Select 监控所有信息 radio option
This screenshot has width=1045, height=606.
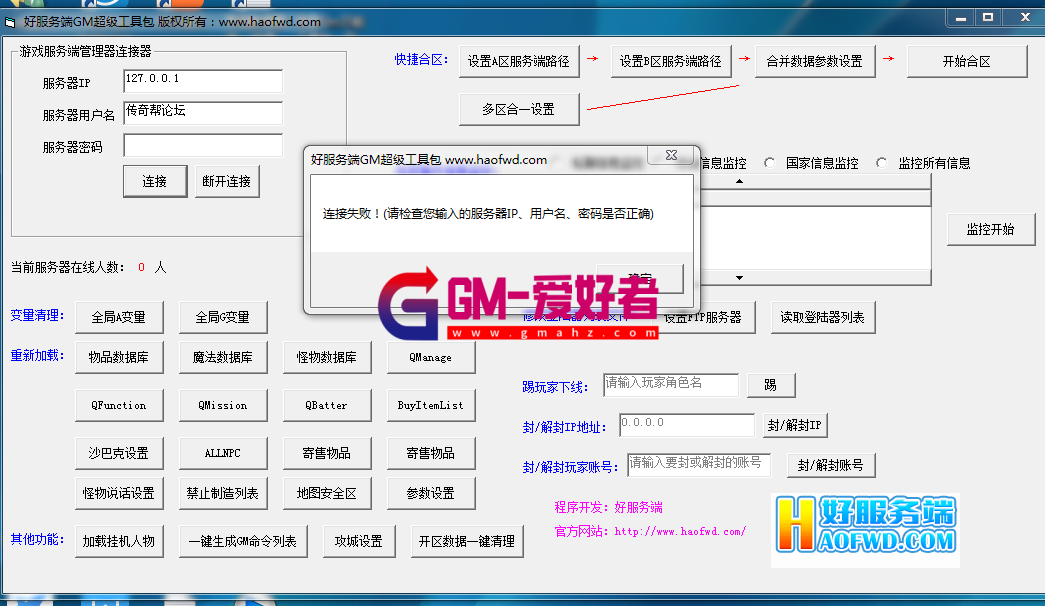point(882,163)
